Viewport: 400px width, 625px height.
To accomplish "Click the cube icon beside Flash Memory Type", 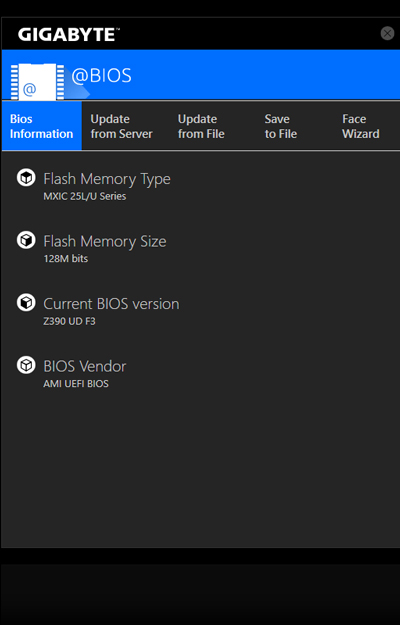I will point(26,177).
